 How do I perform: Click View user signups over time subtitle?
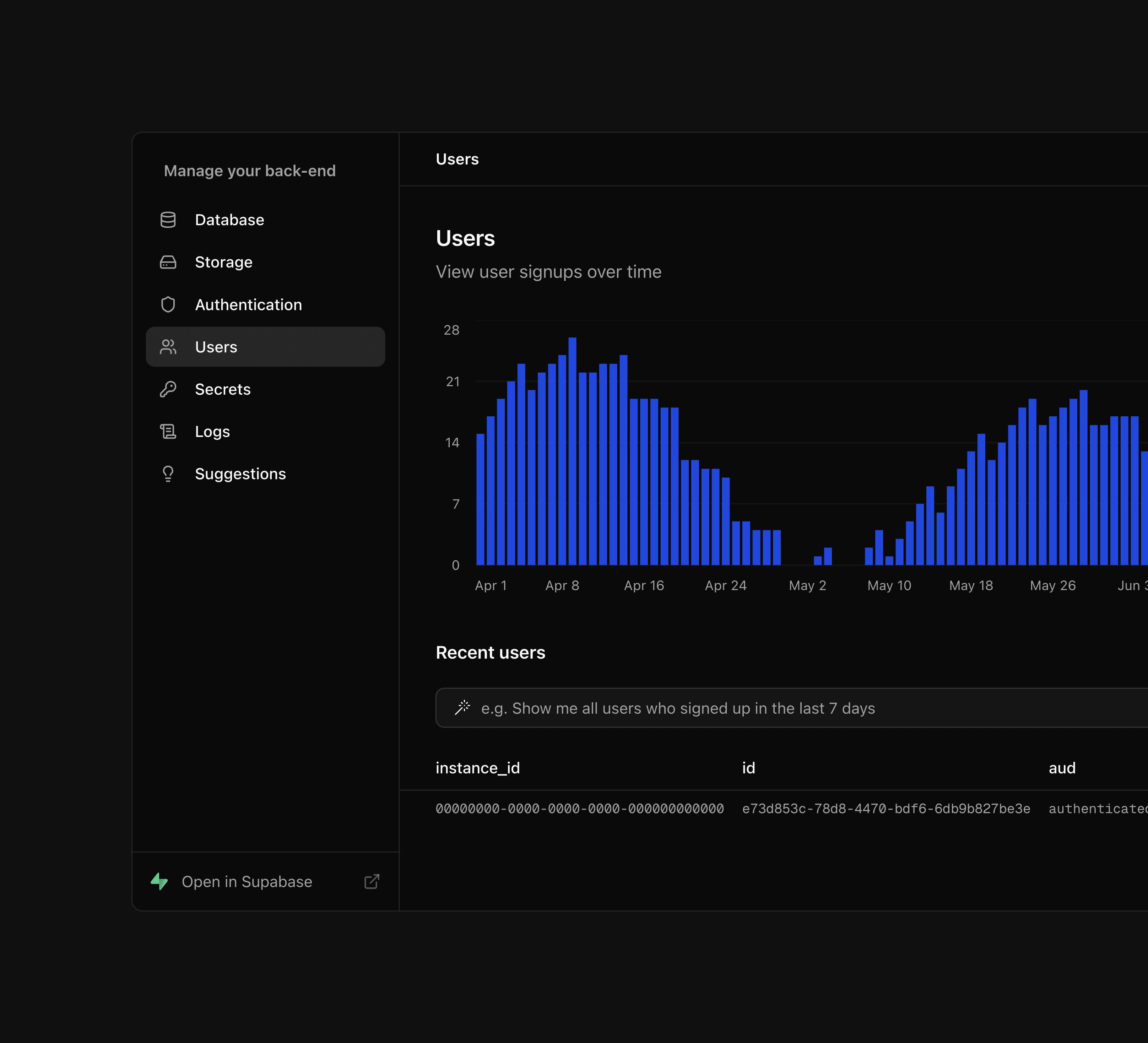click(x=548, y=272)
